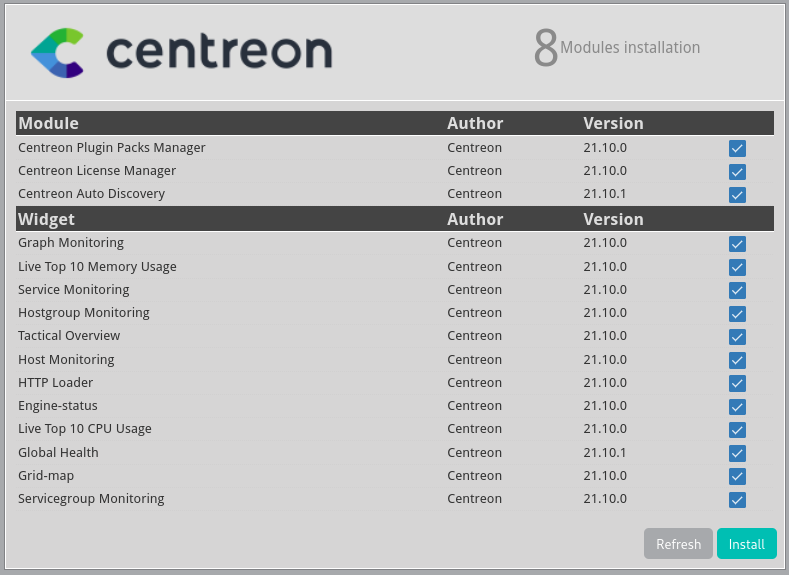Viewport: 789px width, 575px height.
Task: Click the Install button
Action: click(x=746, y=544)
